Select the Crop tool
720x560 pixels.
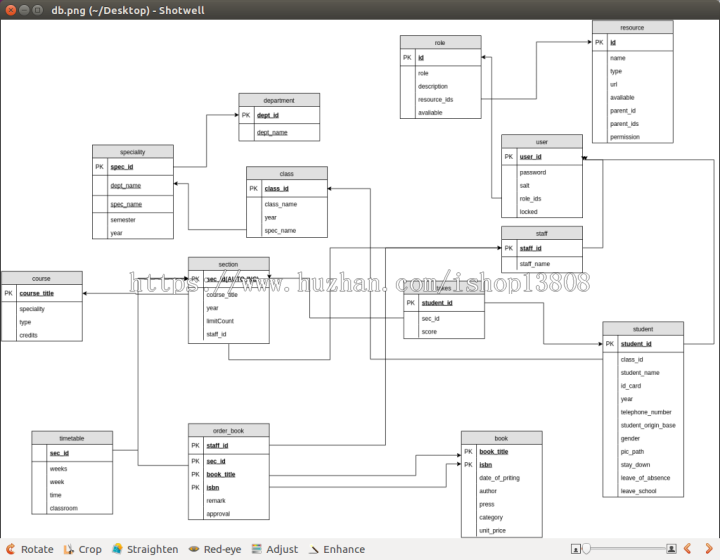coord(82,549)
